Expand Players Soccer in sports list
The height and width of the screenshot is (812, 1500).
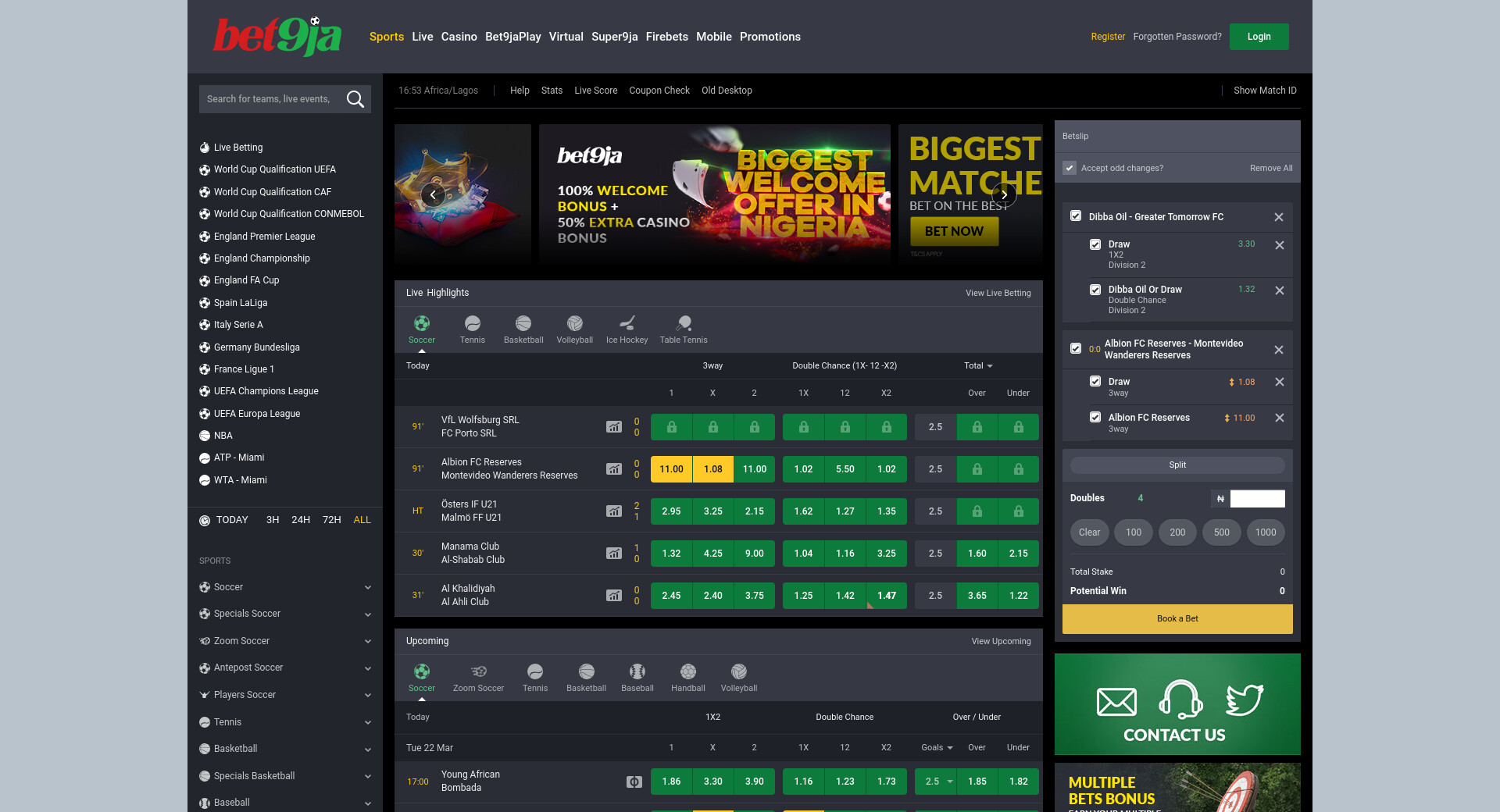[x=368, y=696]
